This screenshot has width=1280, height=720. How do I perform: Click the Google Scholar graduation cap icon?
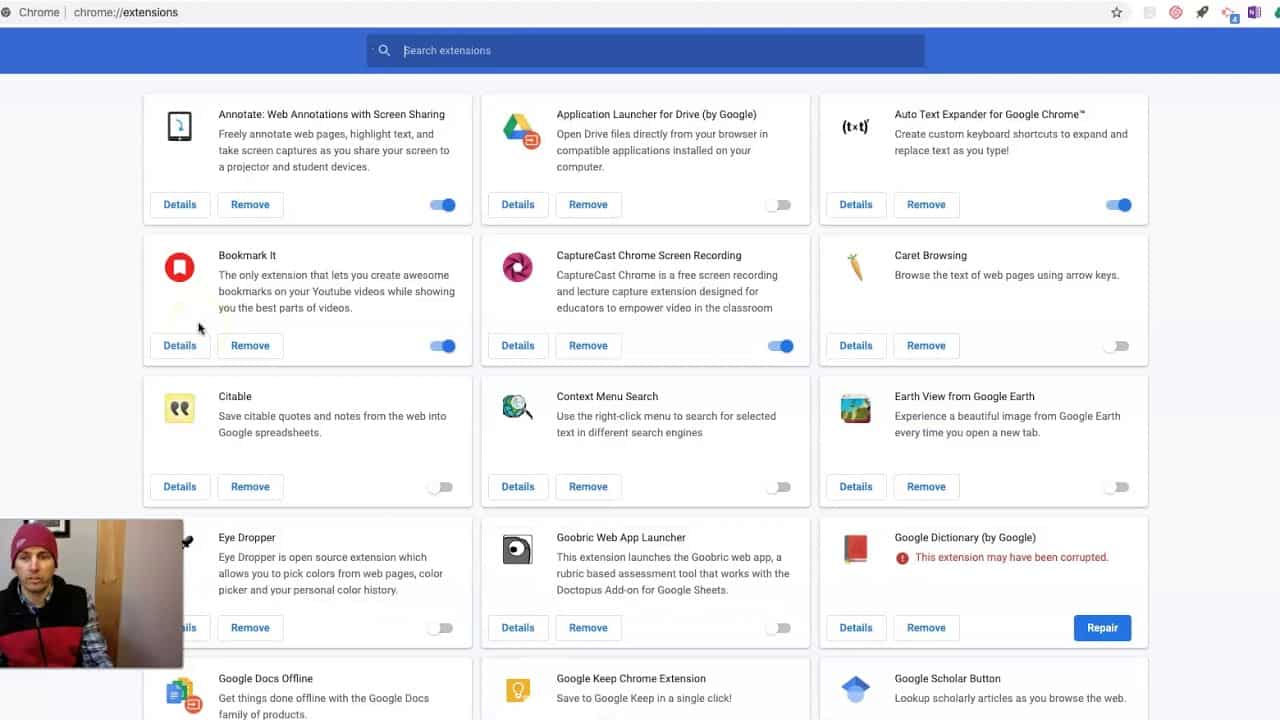855,688
